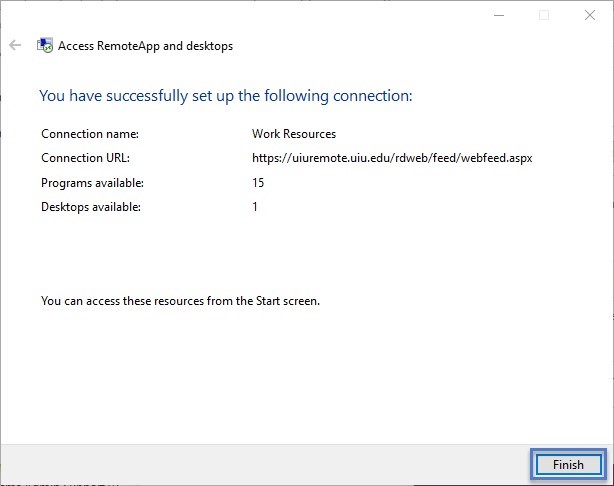This screenshot has width=614, height=486.
Task: Click the 'Work Resources' connection name value
Action: point(294,134)
